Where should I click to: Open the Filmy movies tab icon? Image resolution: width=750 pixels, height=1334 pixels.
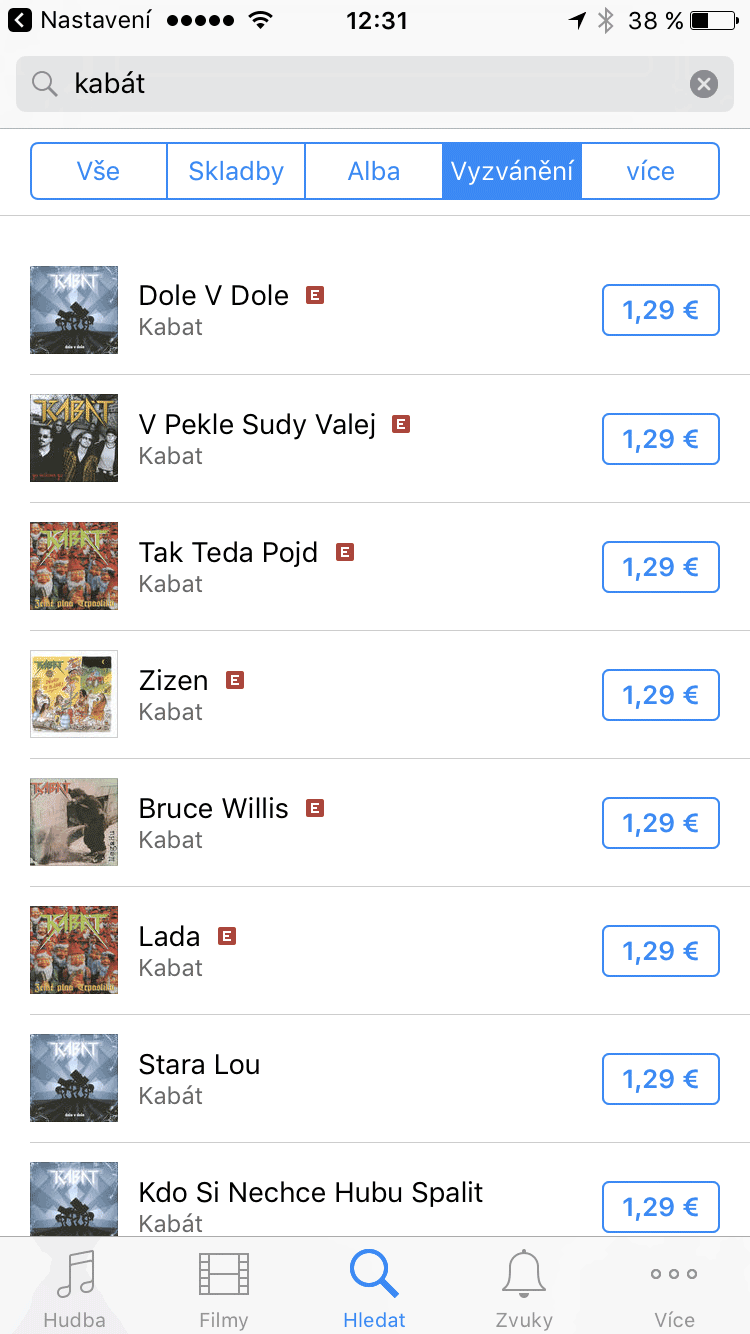224,1275
